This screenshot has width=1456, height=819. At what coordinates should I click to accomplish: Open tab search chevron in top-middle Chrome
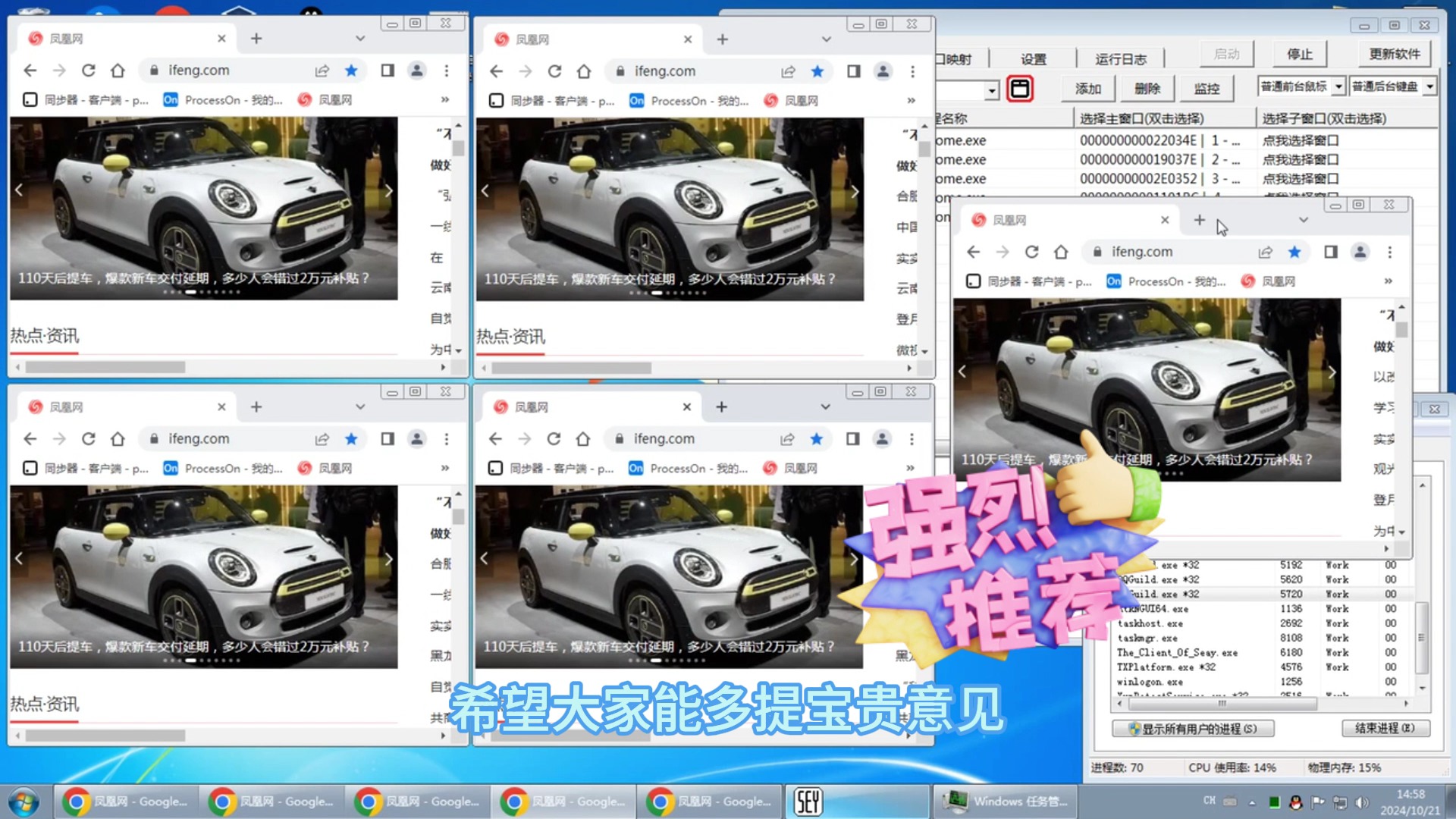coord(827,39)
